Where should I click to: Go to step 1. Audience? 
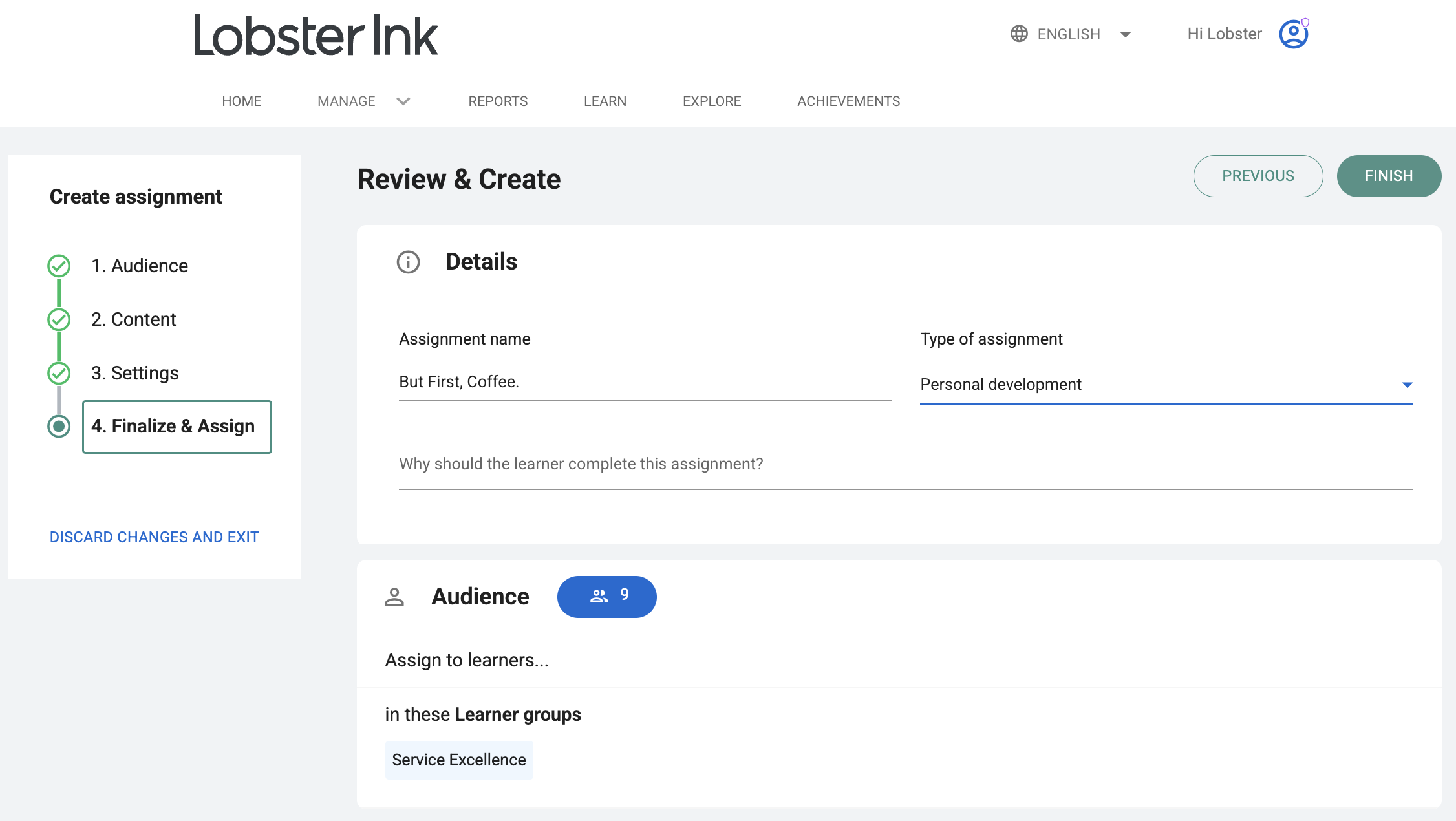[x=140, y=266]
